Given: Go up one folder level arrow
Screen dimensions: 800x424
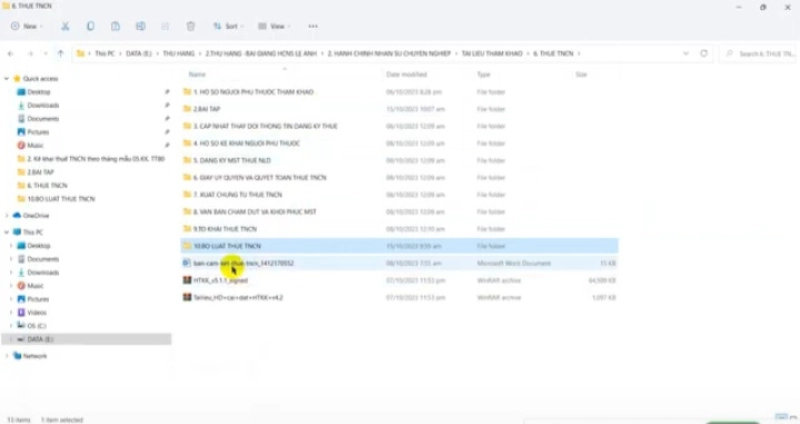Looking at the screenshot, I should tap(61, 53).
